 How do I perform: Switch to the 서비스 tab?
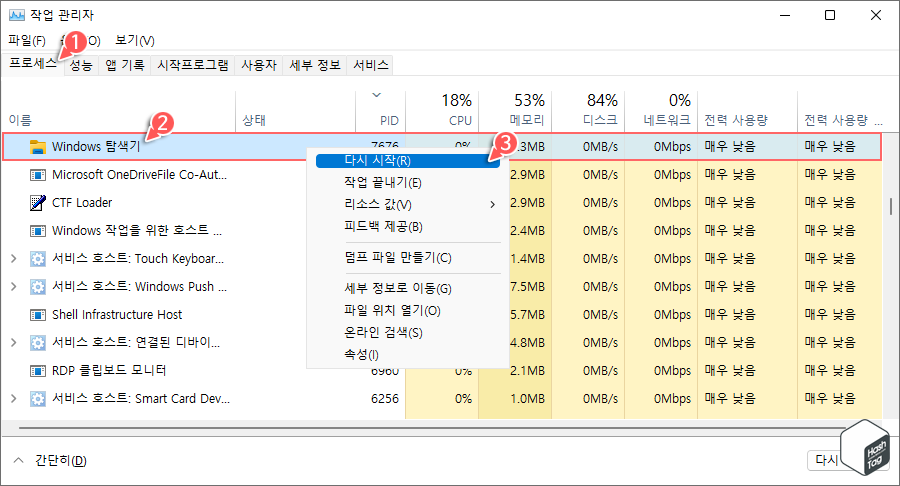click(x=371, y=65)
